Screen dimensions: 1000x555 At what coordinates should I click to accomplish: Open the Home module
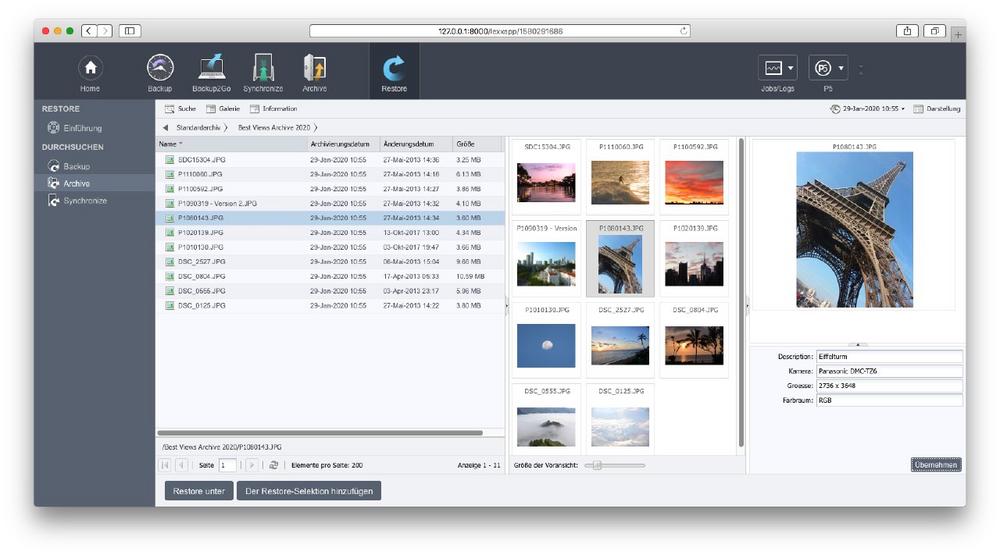(x=90, y=72)
